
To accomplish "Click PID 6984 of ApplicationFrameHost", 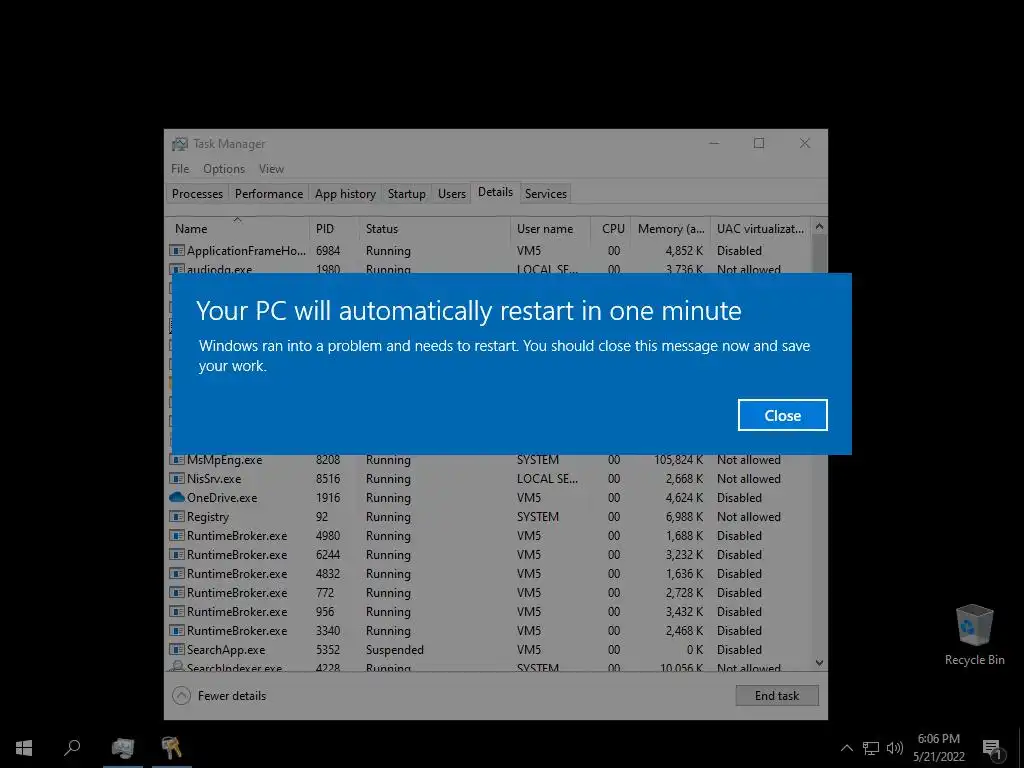I will pos(328,251).
